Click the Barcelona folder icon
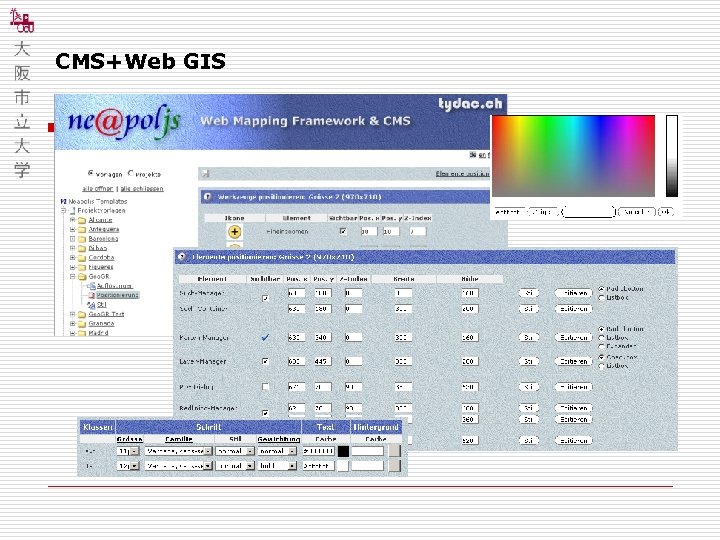This screenshot has height=540, width=720. 82,239
